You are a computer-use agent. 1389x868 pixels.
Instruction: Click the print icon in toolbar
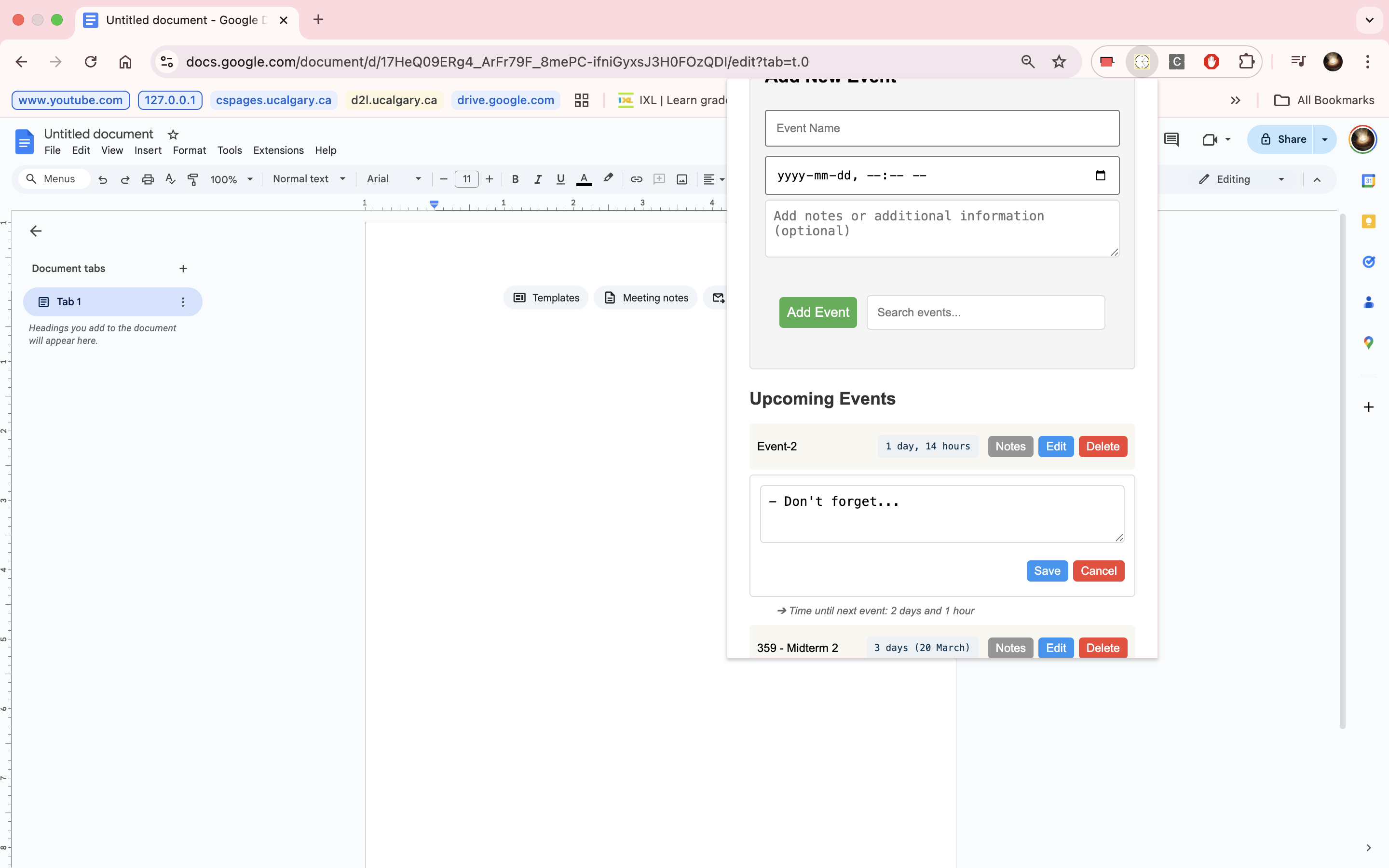click(148, 179)
